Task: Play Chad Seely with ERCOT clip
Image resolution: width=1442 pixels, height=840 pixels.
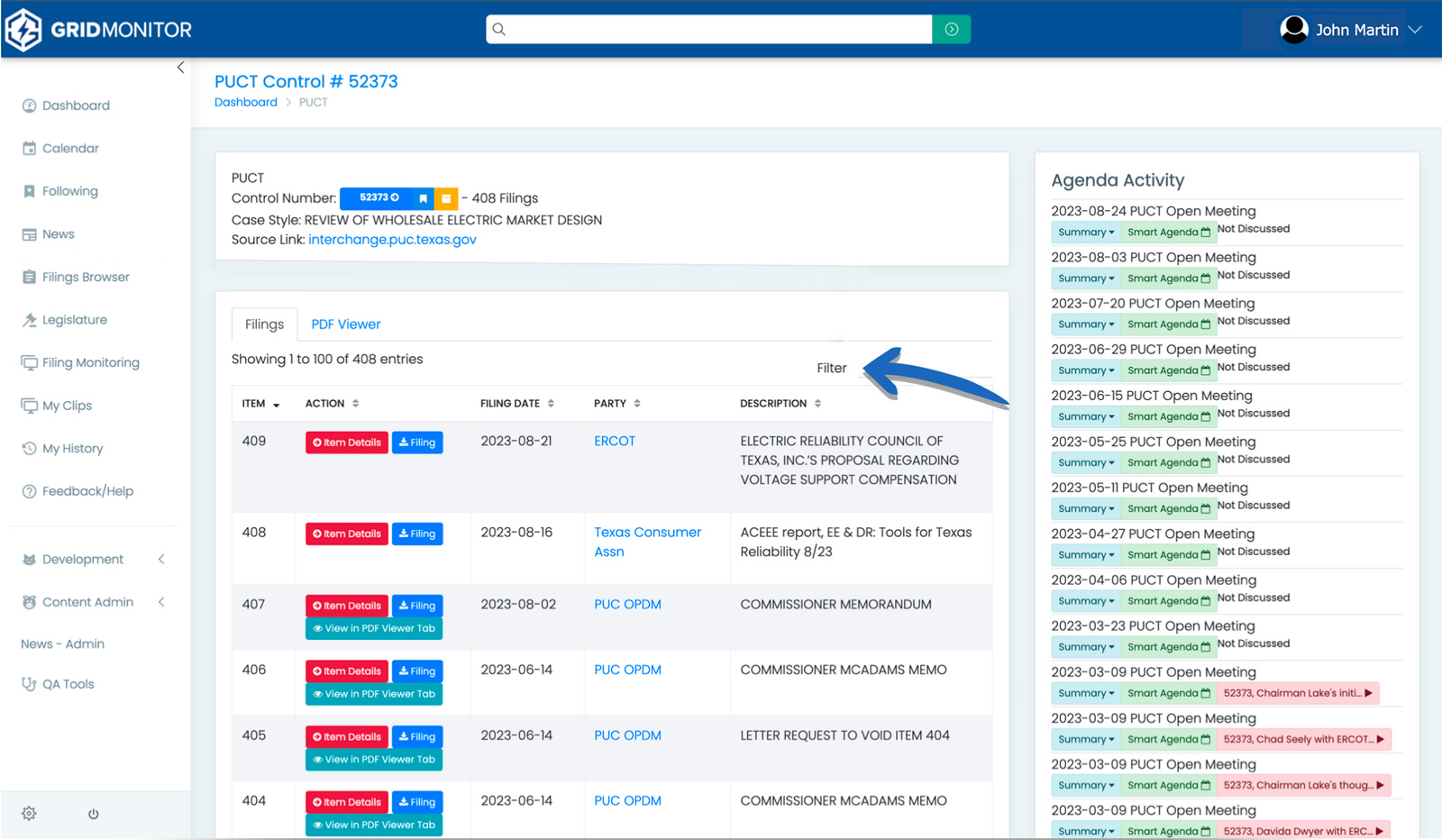Action: [x=1304, y=739]
